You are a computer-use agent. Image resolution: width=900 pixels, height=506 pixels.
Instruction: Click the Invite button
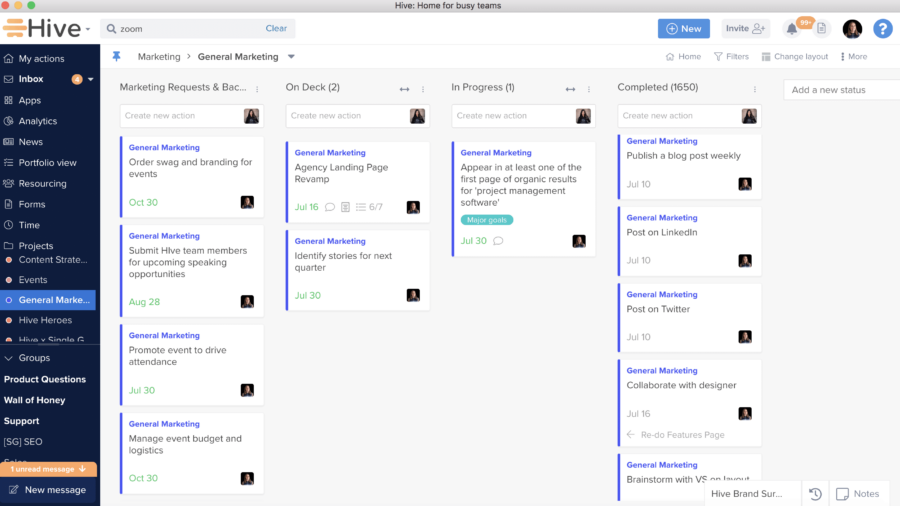tap(745, 29)
